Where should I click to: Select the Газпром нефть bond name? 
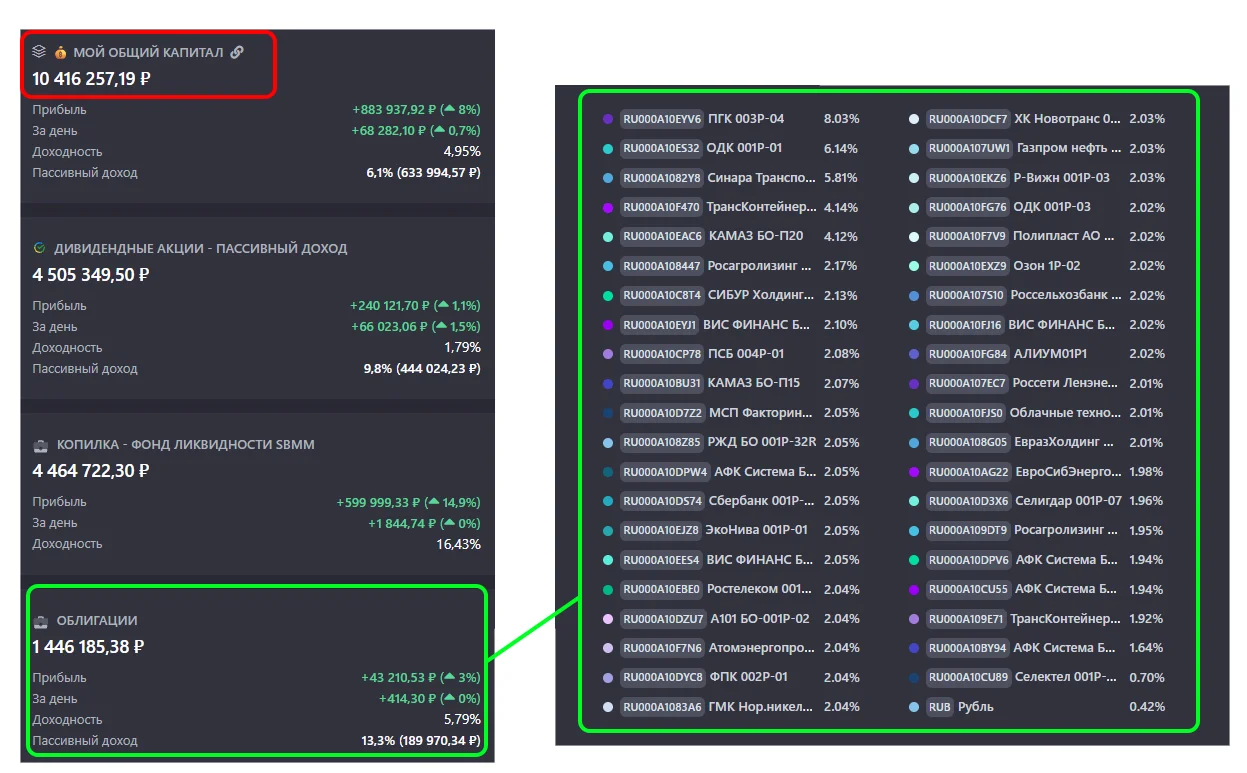pos(1069,148)
